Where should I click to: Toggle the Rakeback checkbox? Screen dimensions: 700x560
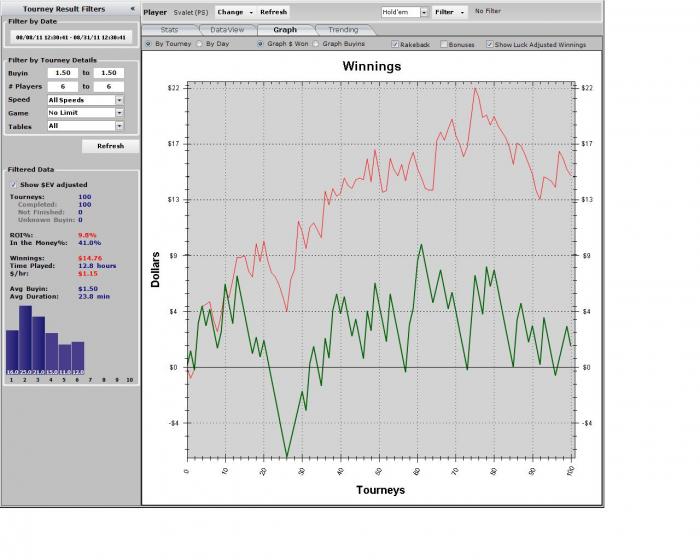tap(395, 44)
